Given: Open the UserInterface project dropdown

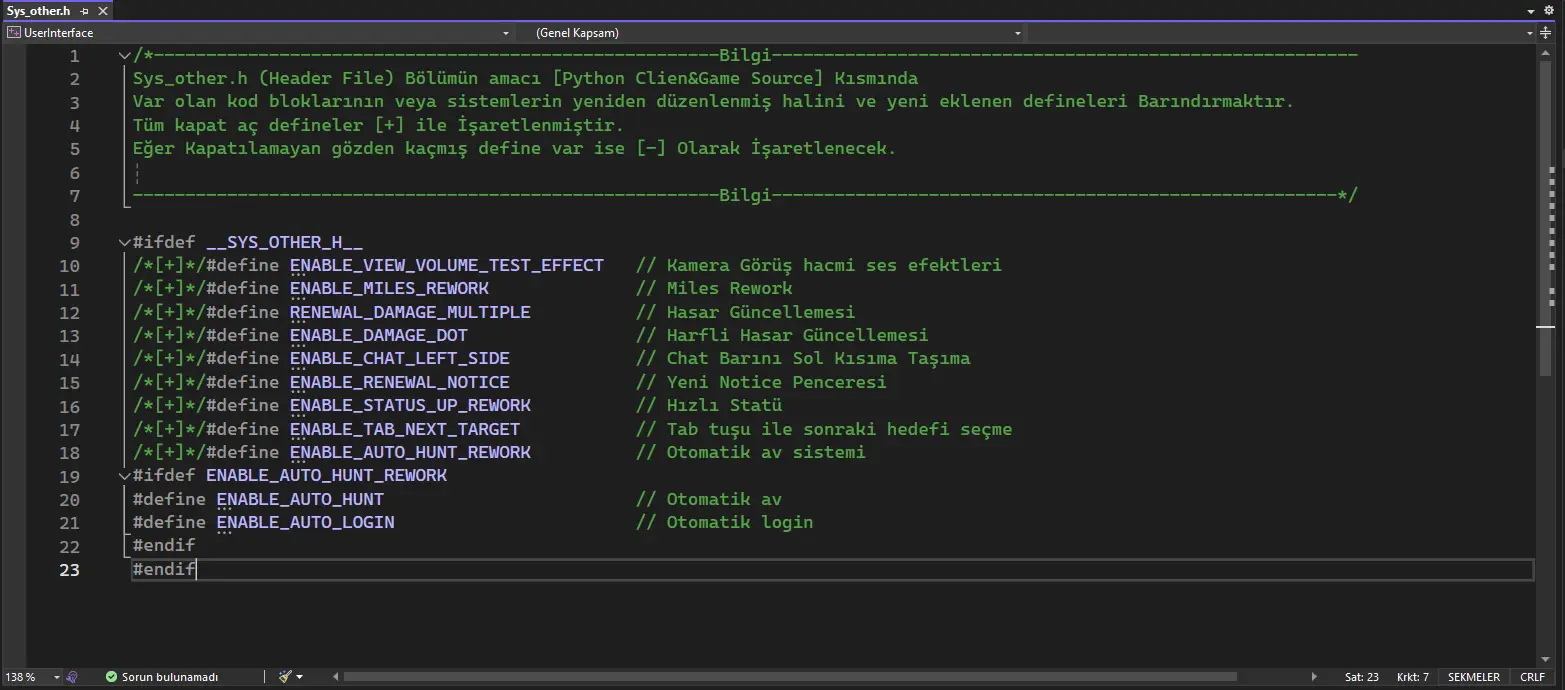Looking at the screenshot, I should 260,33.
